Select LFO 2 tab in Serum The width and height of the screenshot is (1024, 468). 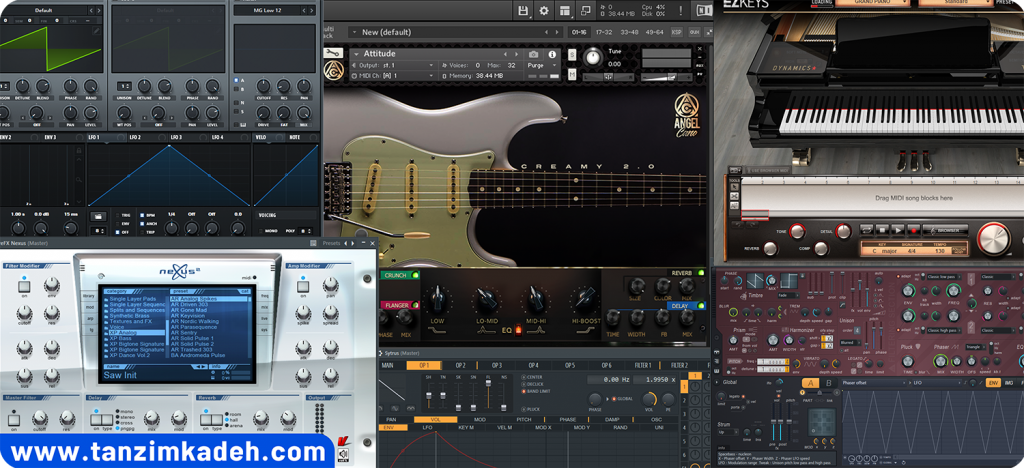(136, 138)
